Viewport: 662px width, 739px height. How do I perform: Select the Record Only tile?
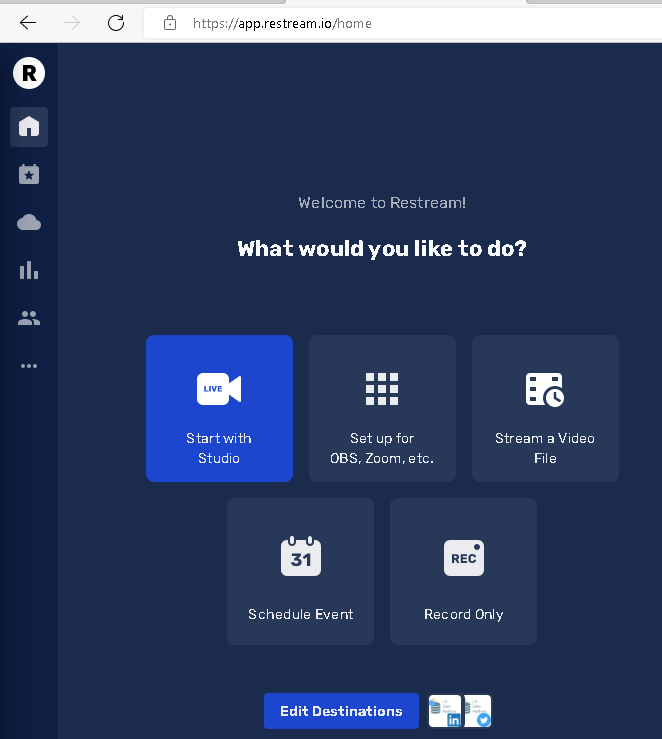(463, 571)
